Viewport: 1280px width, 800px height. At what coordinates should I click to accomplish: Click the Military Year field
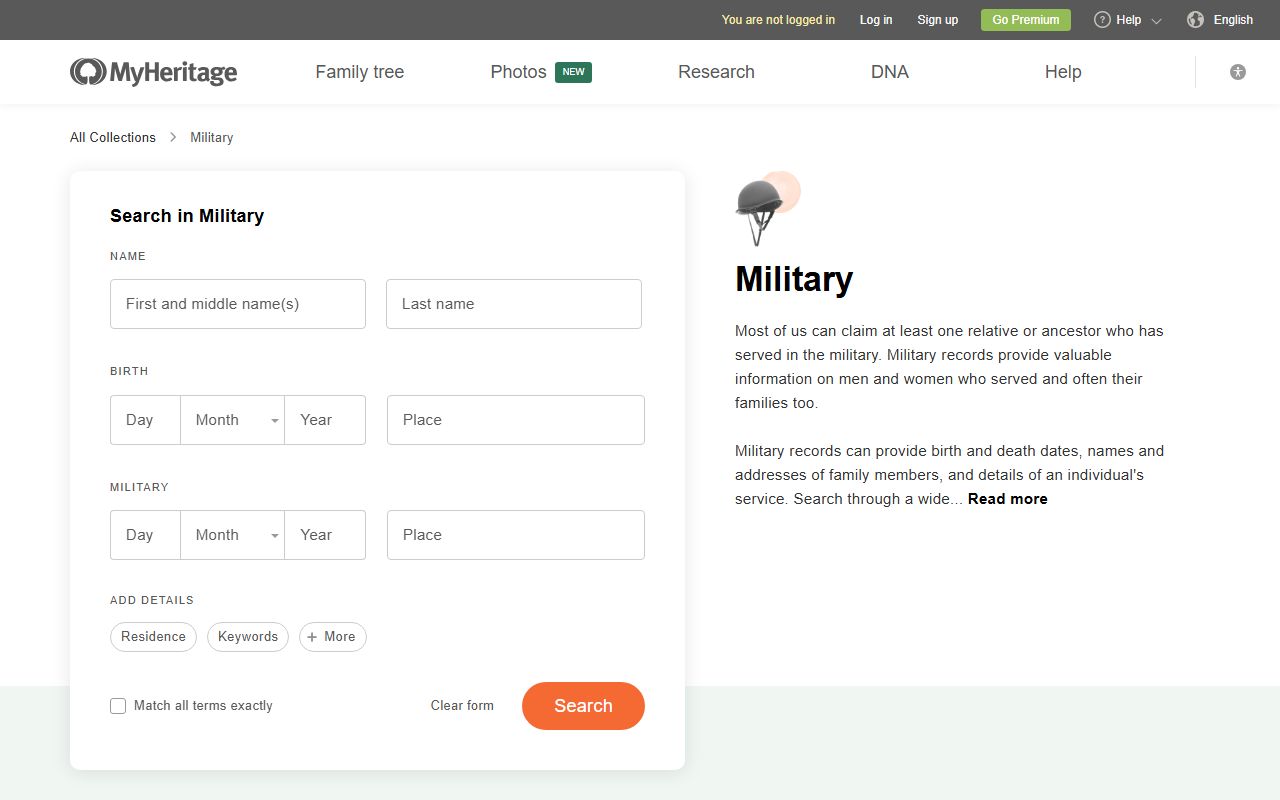click(x=325, y=535)
